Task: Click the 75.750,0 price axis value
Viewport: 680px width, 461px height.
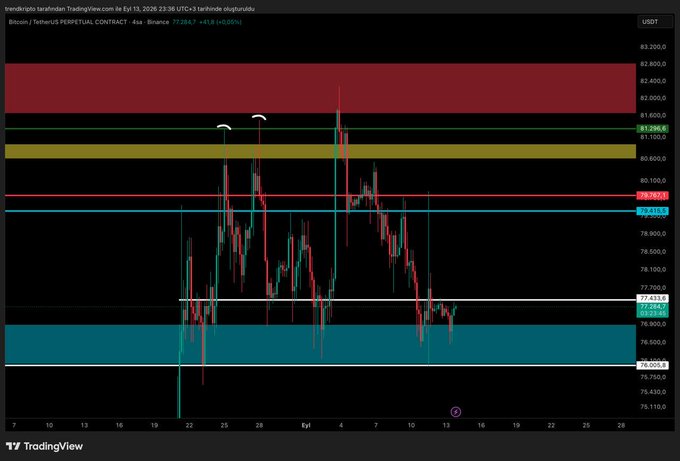Action: tap(653, 377)
